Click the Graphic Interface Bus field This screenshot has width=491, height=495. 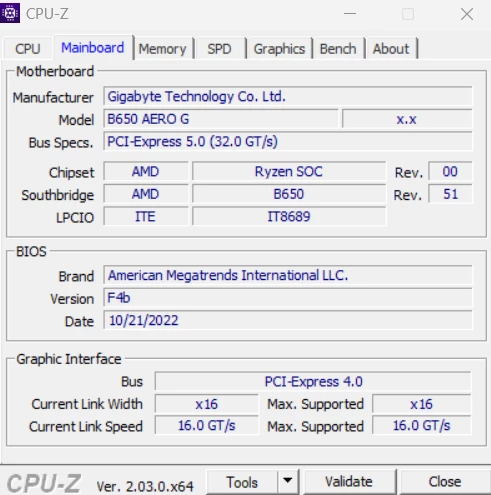[x=313, y=381]
